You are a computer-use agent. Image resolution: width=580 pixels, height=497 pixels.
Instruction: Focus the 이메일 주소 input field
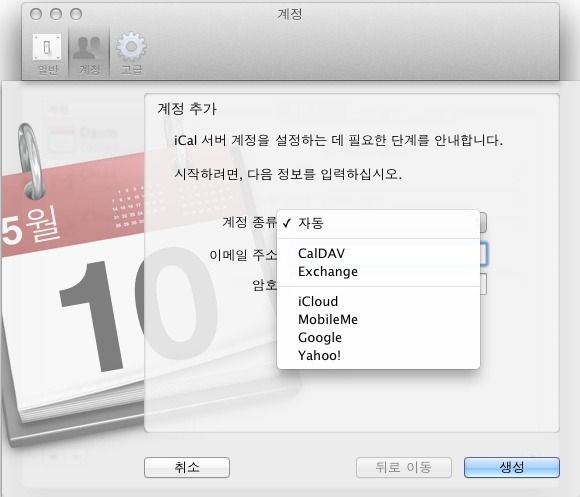coord(483,254)
